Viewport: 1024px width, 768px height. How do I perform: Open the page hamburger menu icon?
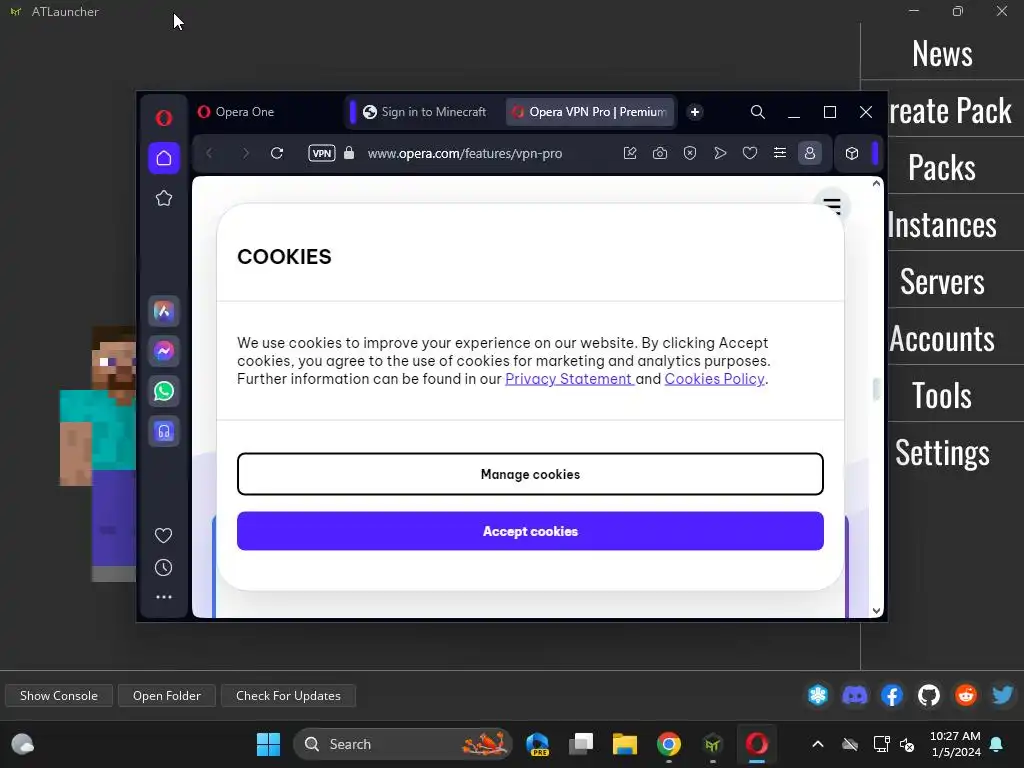pos(831,206)
